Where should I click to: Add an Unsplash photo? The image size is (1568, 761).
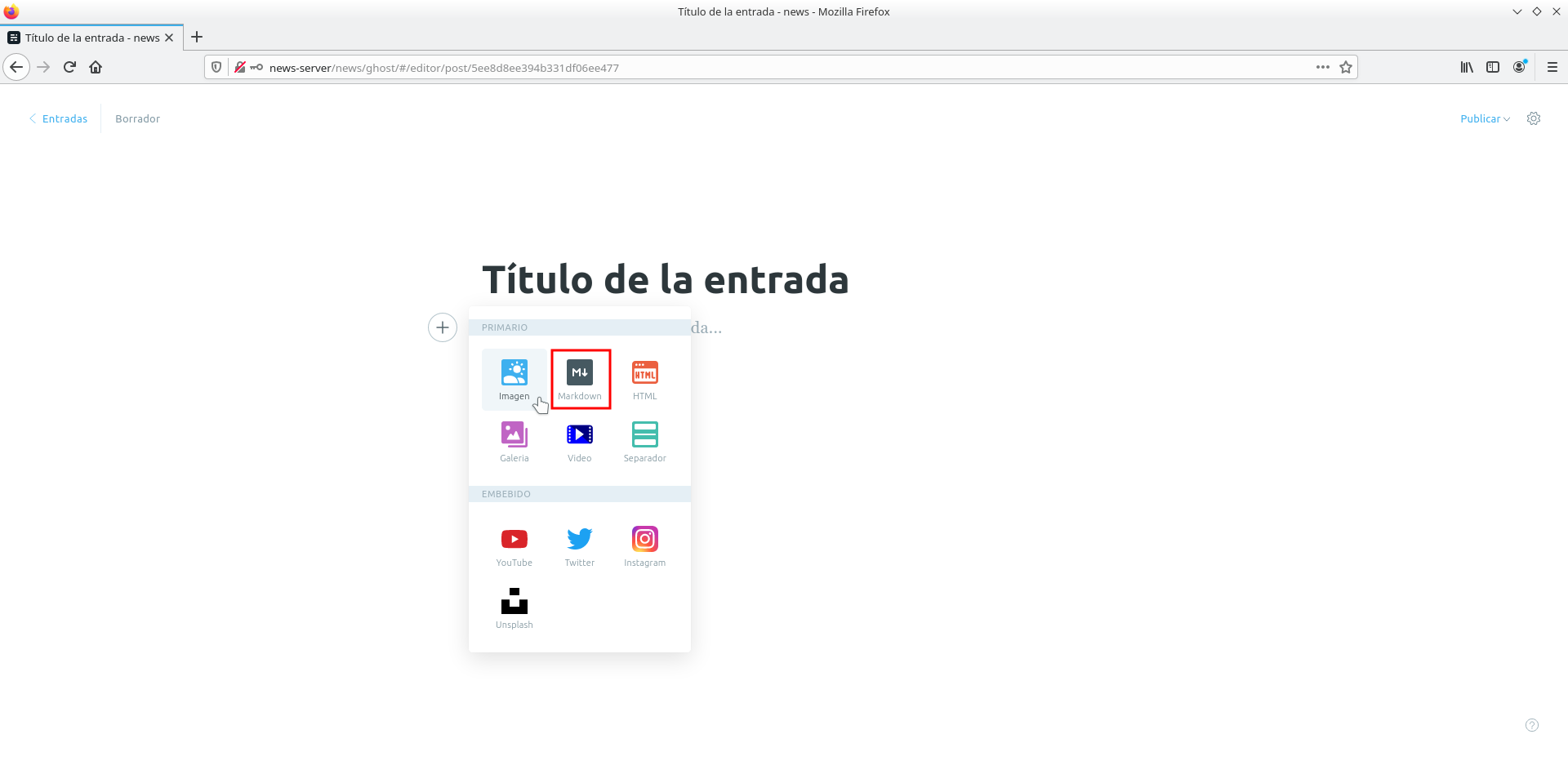[x=514, y=607]
